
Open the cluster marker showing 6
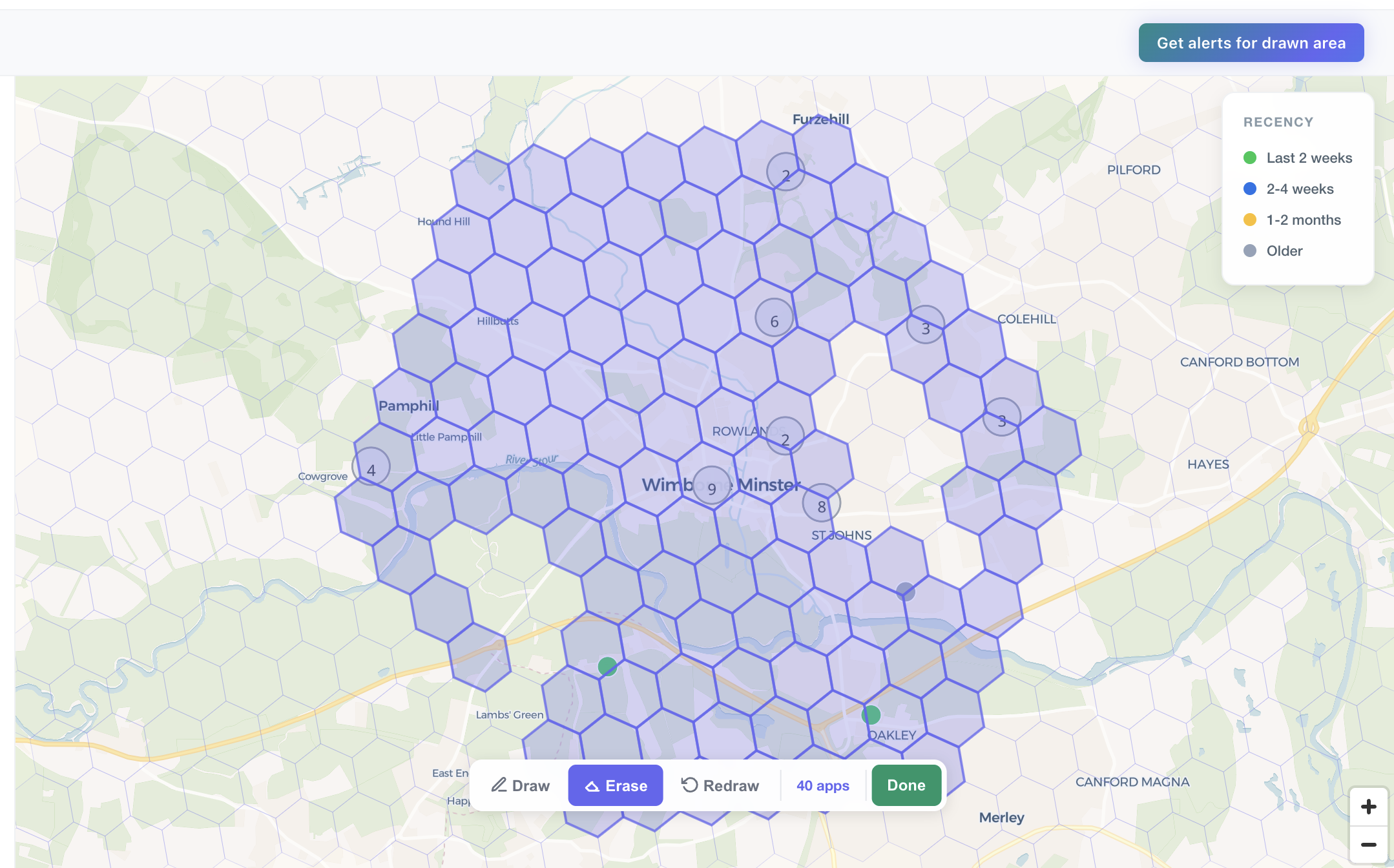click(775, 318)
